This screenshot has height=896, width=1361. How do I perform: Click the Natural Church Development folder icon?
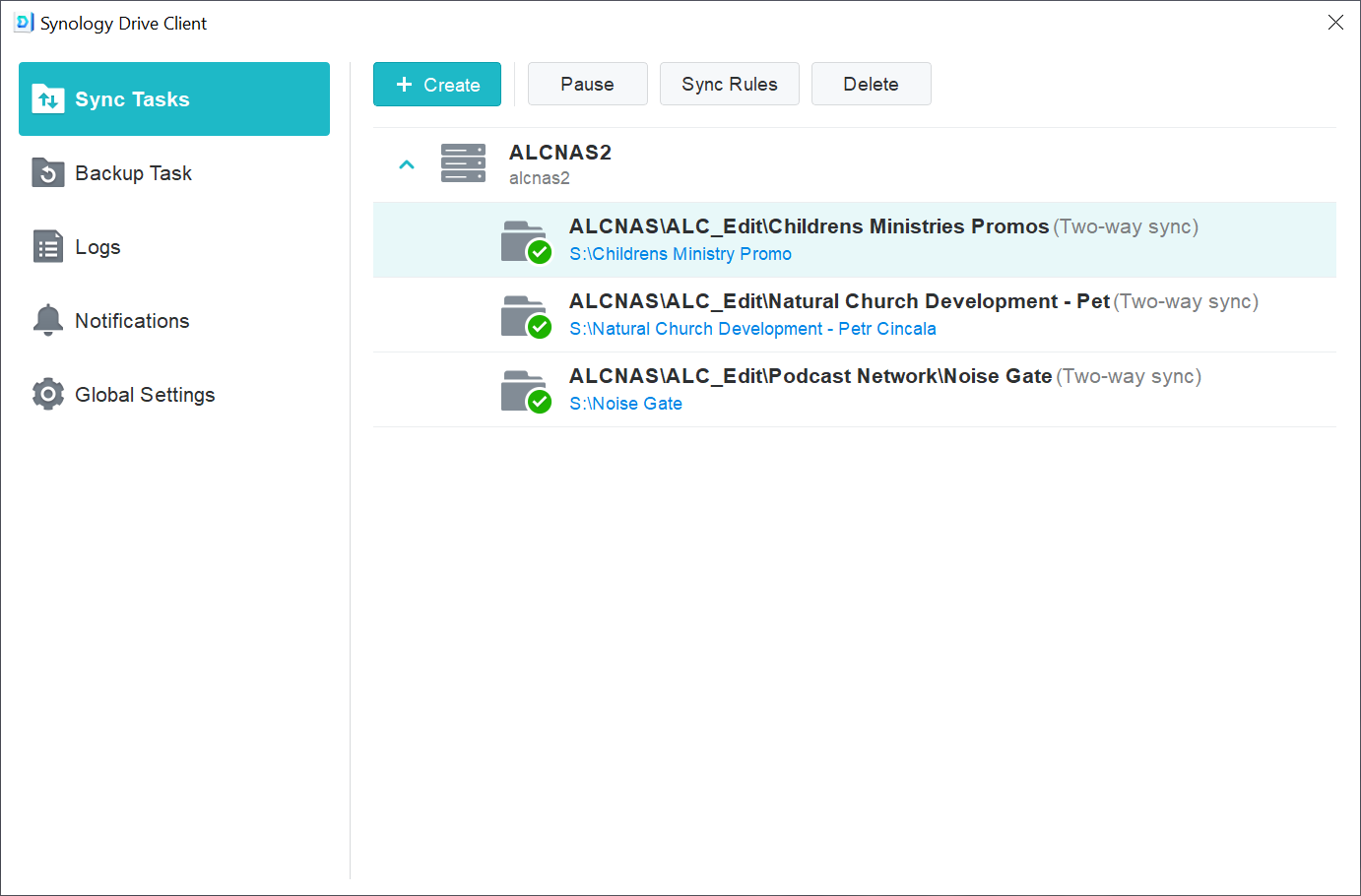point(526,317)
